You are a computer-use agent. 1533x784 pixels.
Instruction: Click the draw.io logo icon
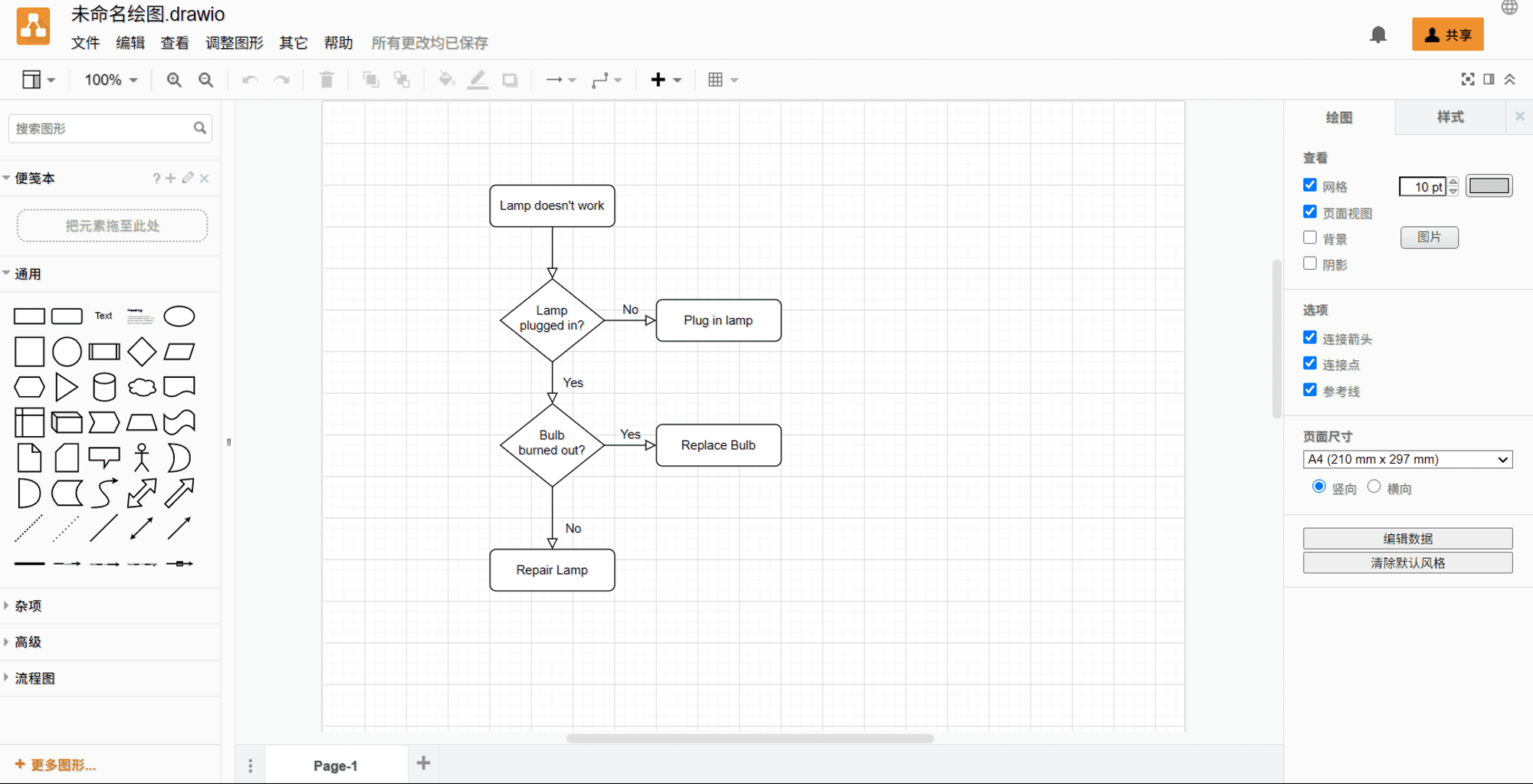click(x=34, y=27)
